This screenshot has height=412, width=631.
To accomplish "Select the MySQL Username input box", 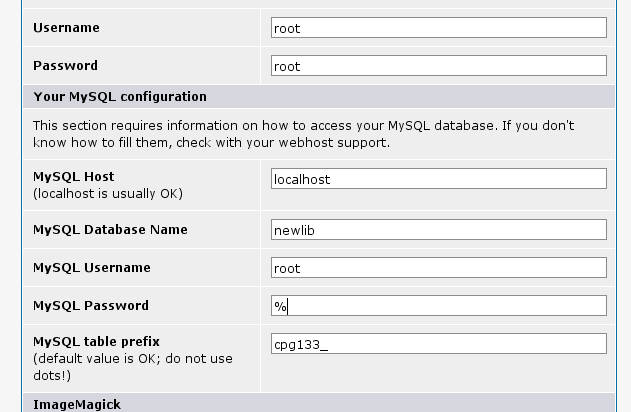I will [x=438, y=268].
